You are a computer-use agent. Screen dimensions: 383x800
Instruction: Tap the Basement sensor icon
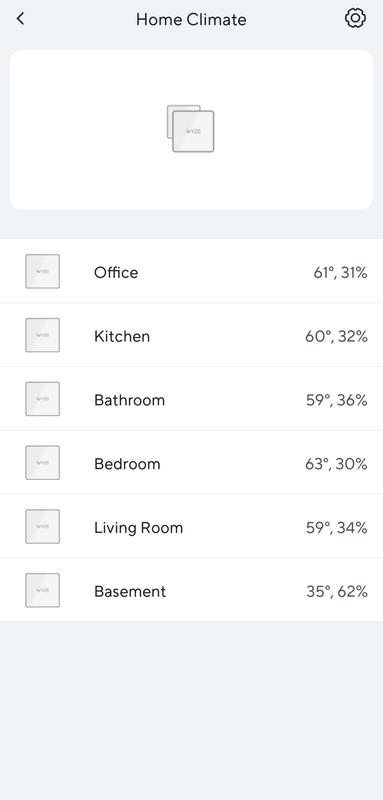tap(42, 590)
